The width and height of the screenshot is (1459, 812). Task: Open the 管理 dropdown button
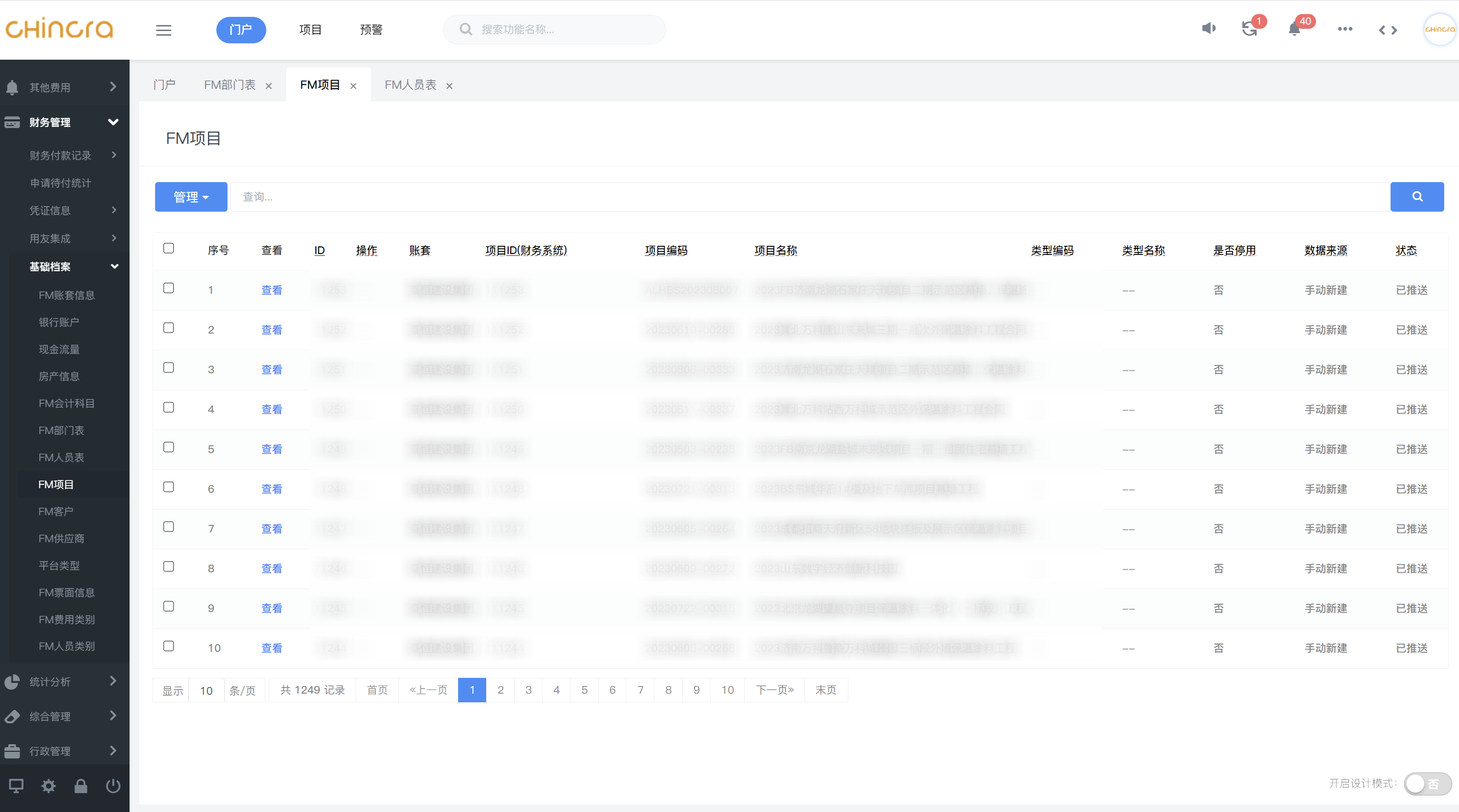(191, 196)
